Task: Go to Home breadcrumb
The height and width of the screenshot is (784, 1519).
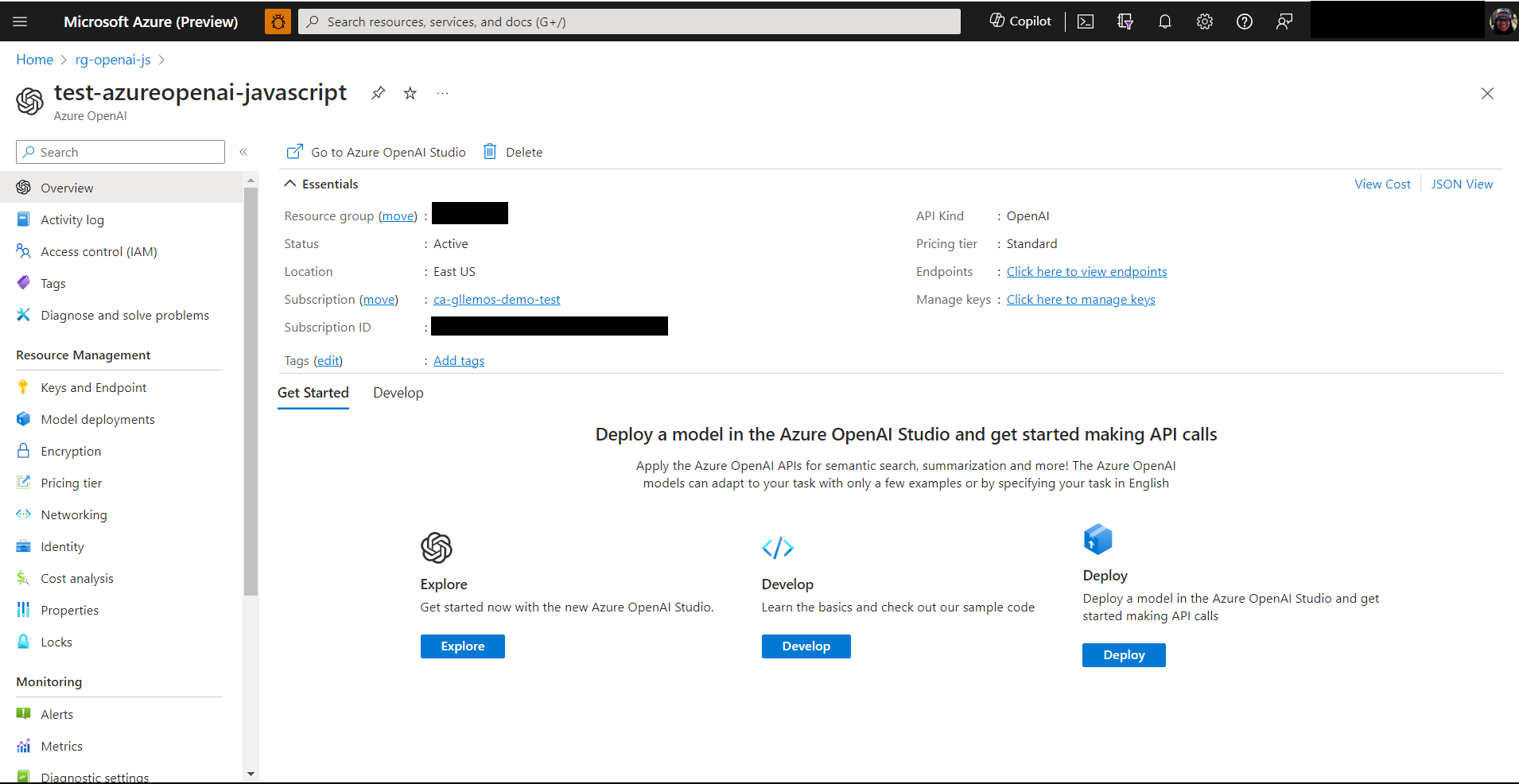Action: (x=35, y=60)
